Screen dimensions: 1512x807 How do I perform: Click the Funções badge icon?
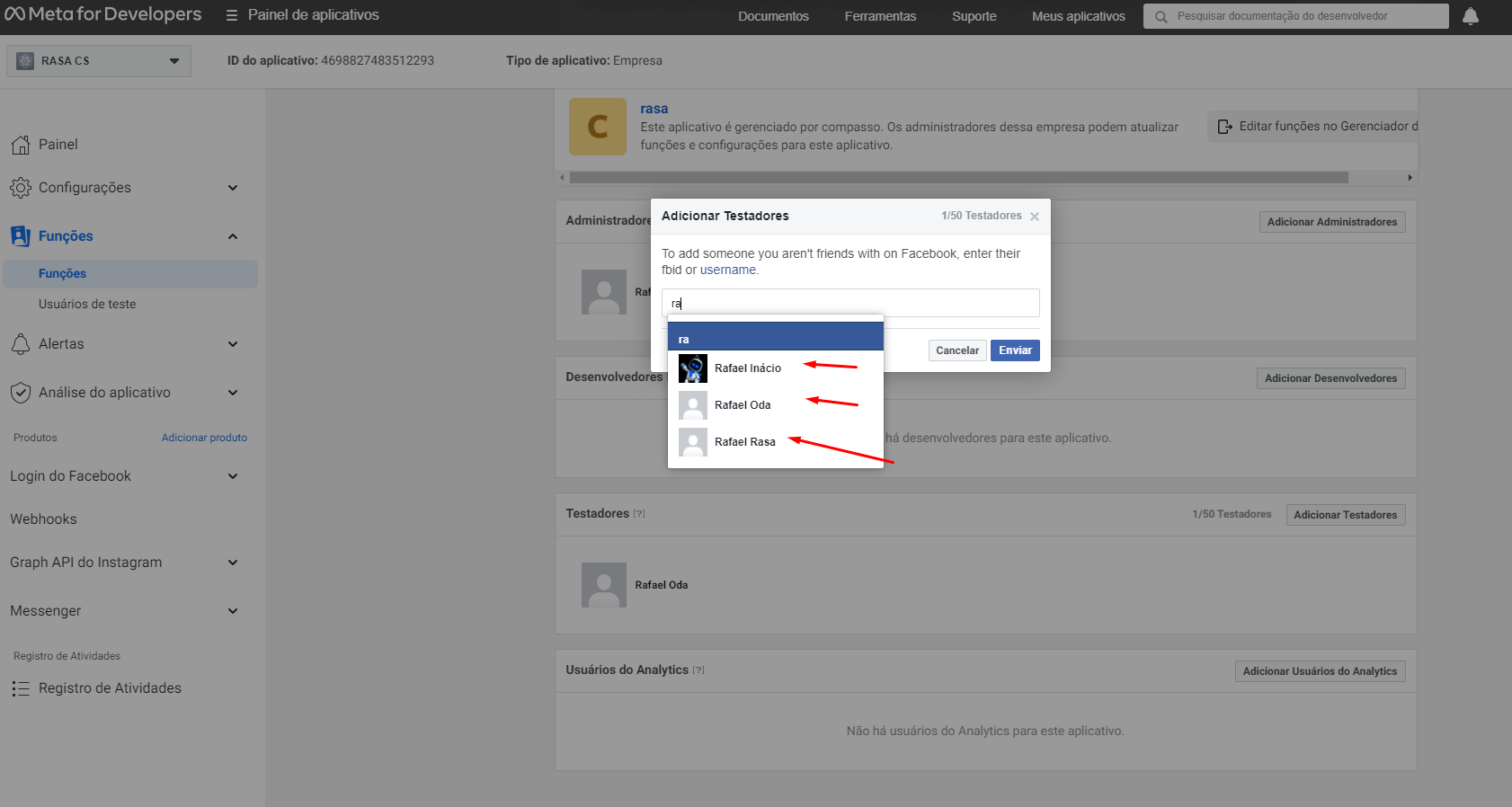tap(21, 236)
